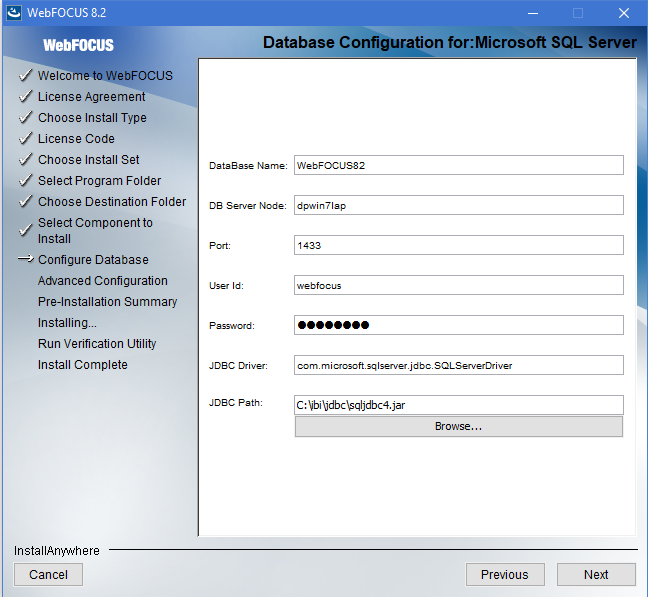Click the Select Component to Install step

tap(95, 231)
